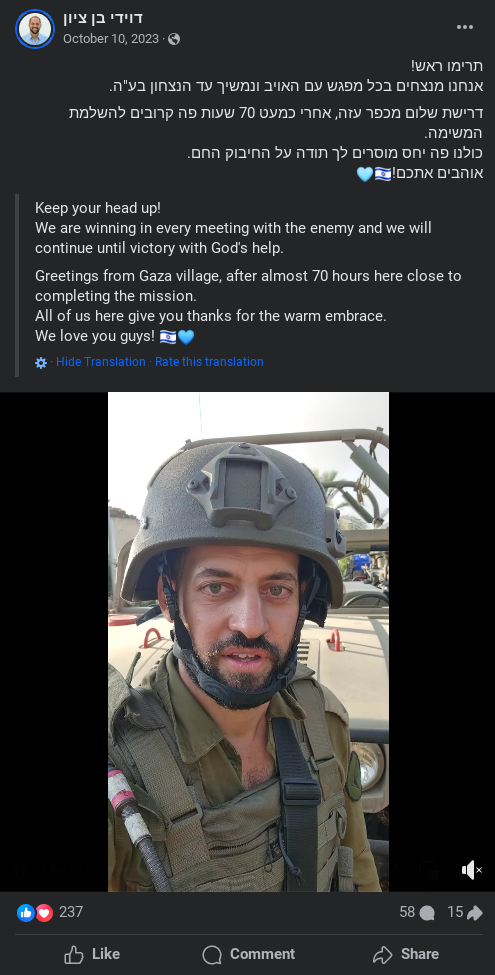Viewport: 495px width, 975px height.
Task: Click the globe public-audience icon
Action: 174,39
